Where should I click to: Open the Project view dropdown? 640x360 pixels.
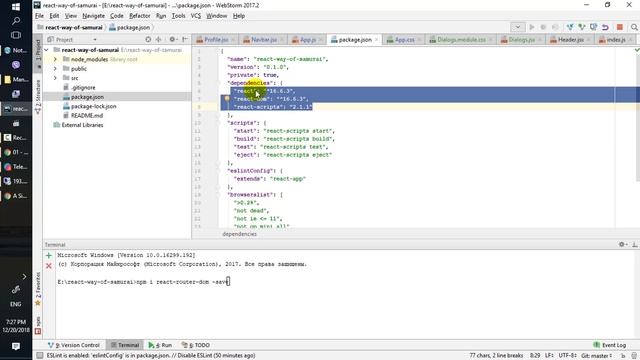[95, 40]
